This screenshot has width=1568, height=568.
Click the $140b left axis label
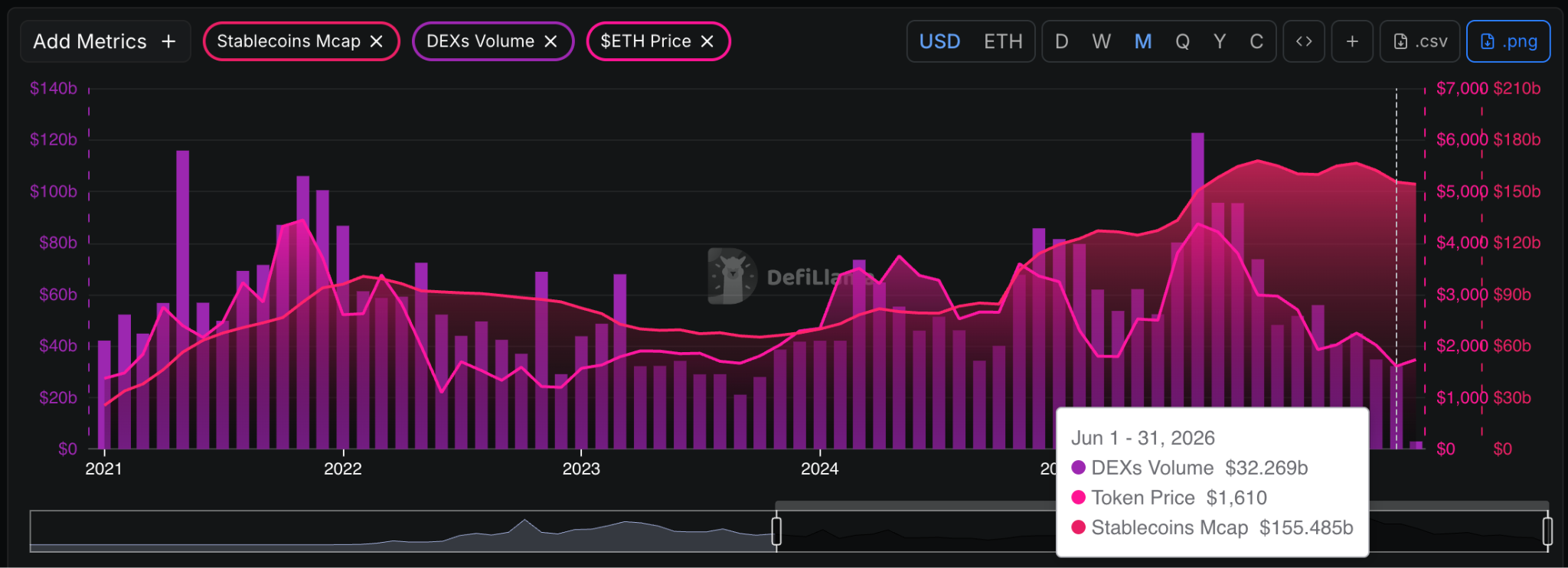54,89
